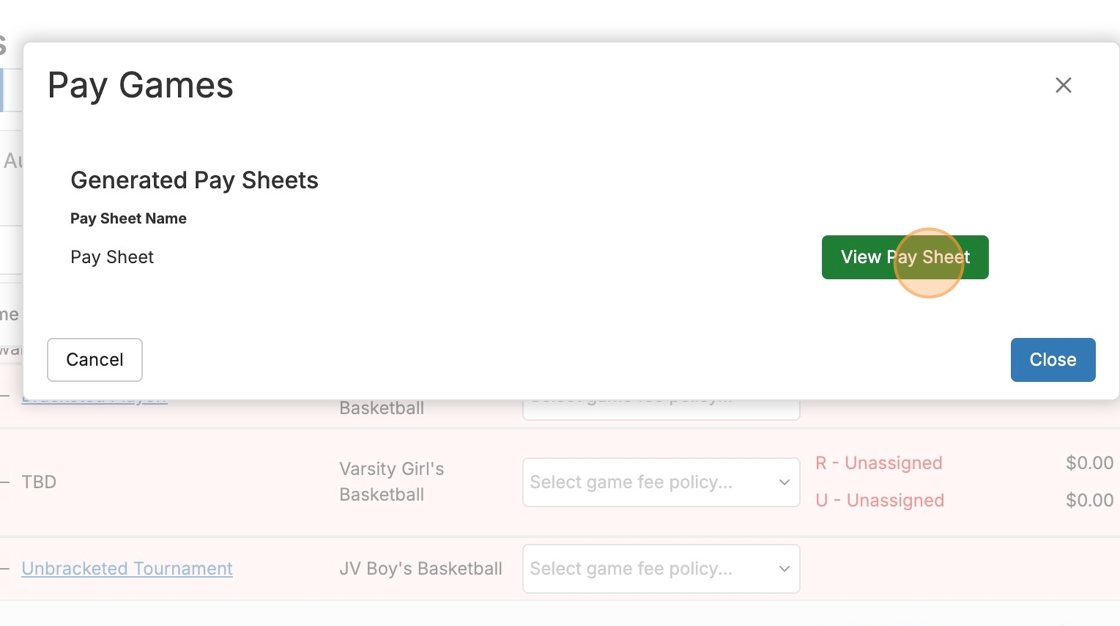Close Pay Games dialog with X icon

pyautogui.click(x=1063, y=86)
